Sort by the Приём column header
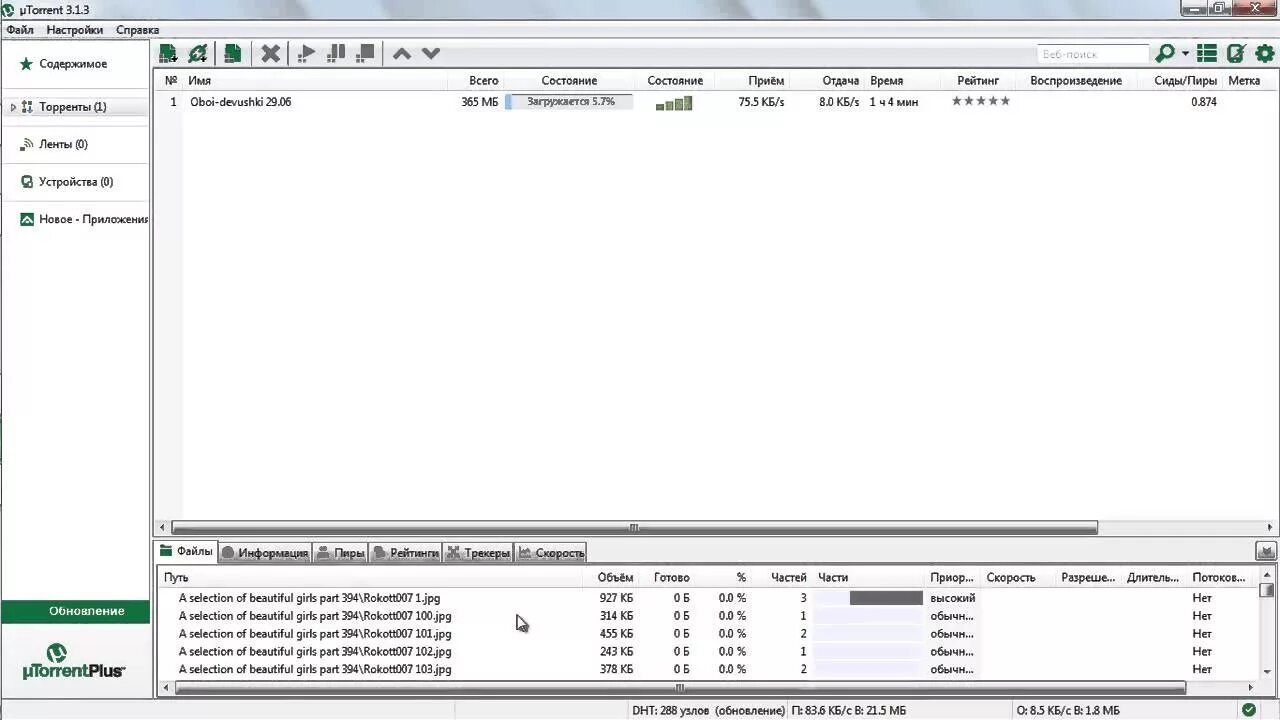 pyautogui.click(x=766, y=81)
